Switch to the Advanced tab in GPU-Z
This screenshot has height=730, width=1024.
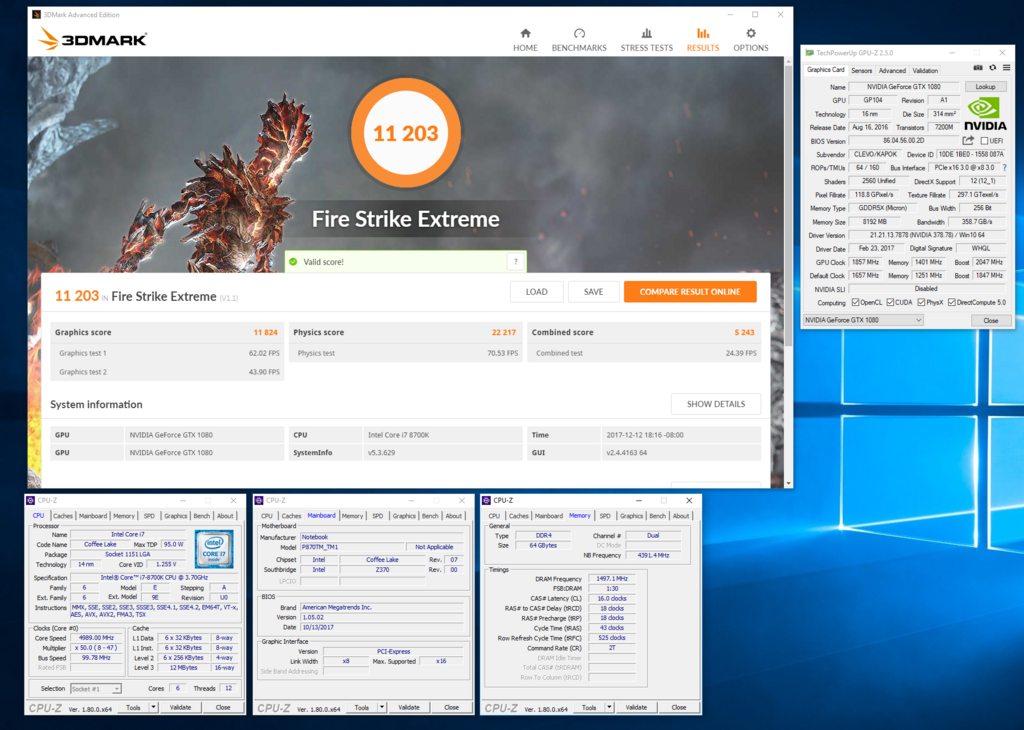pyautogui.click(x=892, y=71)
